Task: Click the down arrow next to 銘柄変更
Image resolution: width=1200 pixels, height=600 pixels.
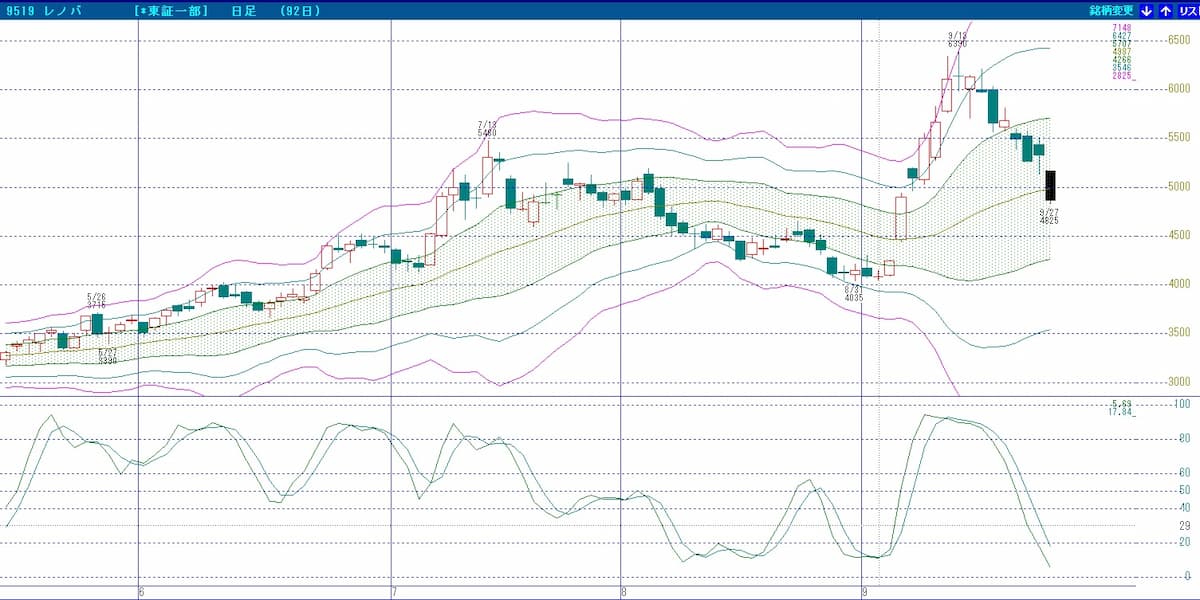Action: coord(1147,10)
